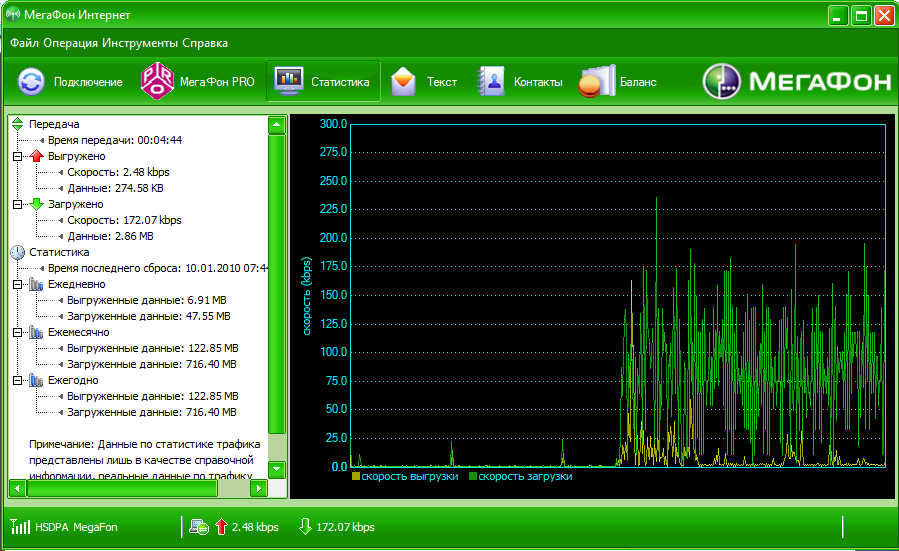The height and width of the screenshot is (551, 899).
Task: Click the скорость выгрузки legend label
Action: pos(409,476)
